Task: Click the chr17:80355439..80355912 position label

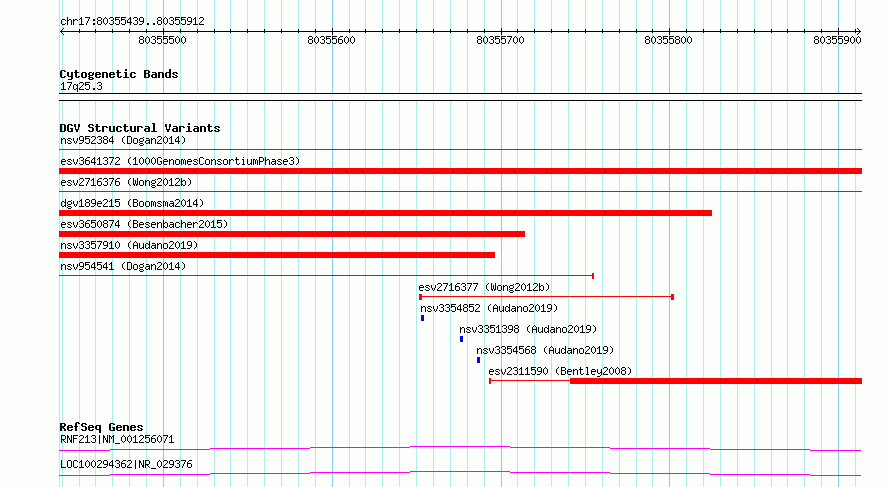Action: coord(132,22)
